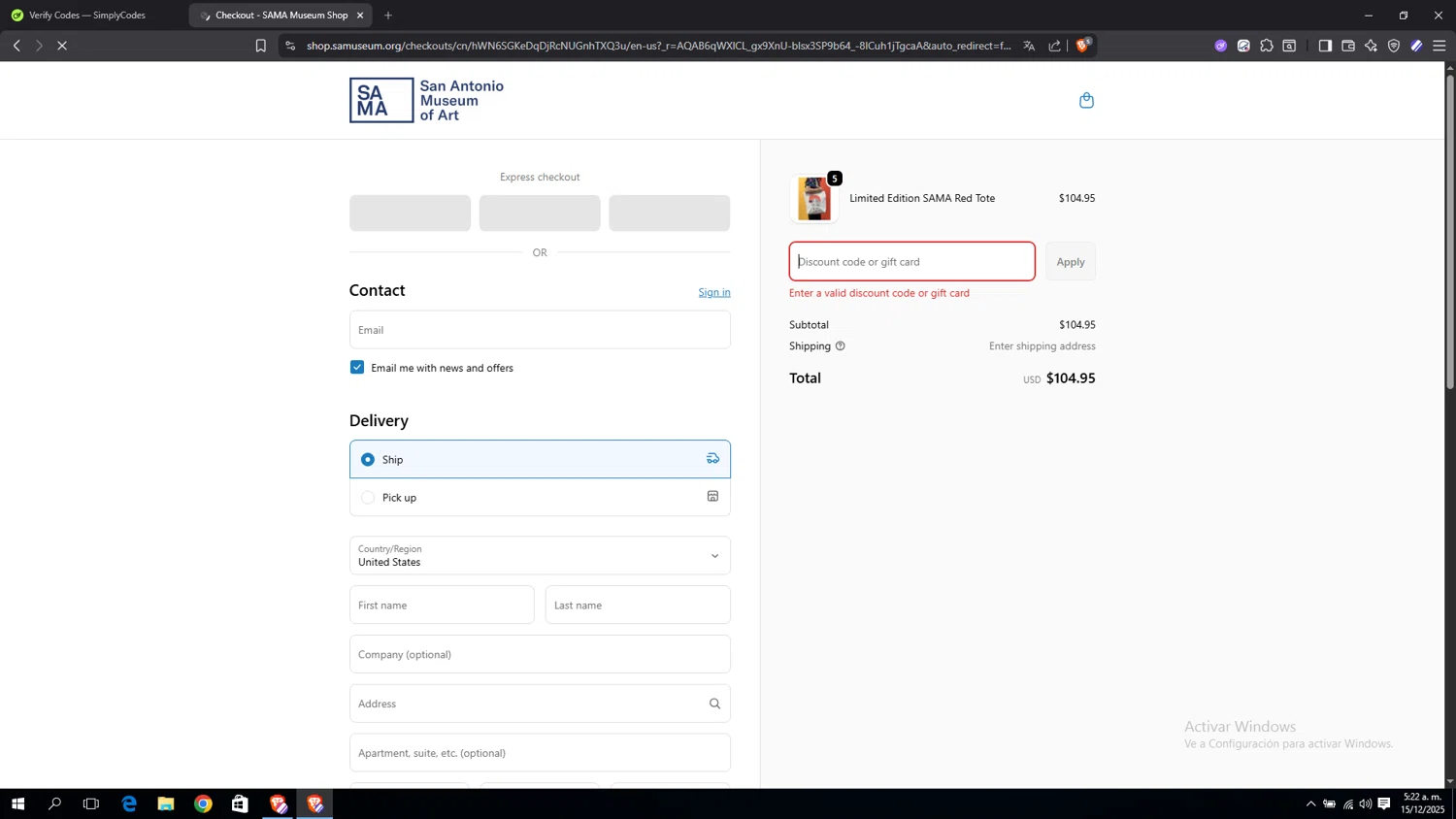Open the volume control in system tray

pos(1366,803)
